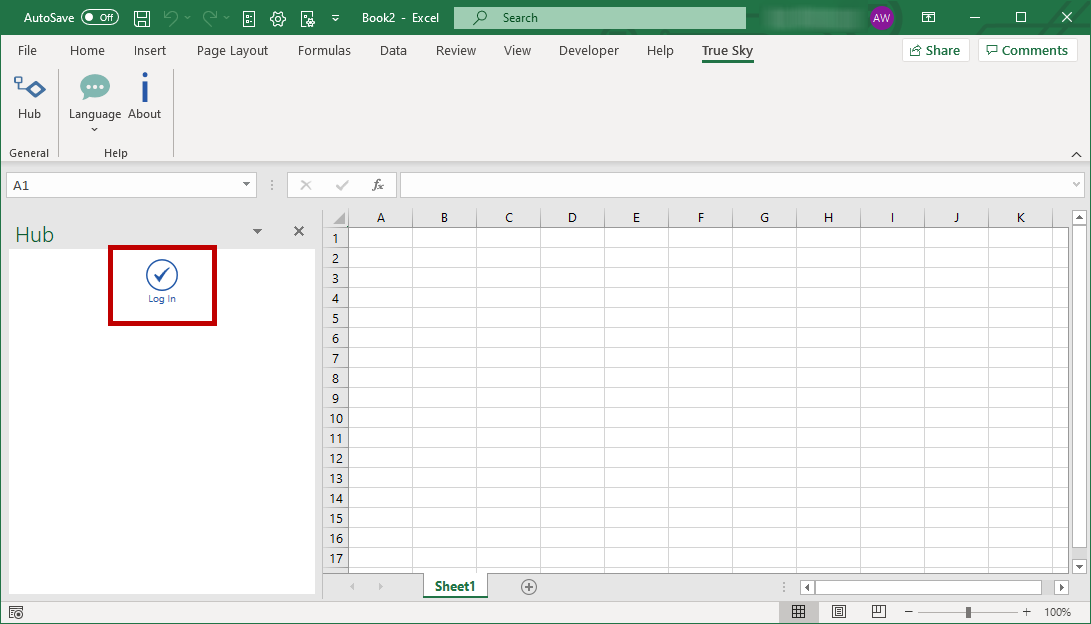Viewport: 1091px width, 624px height.
Task: Click the Insert Function fx icon
Action: click(x=377, y=185)
